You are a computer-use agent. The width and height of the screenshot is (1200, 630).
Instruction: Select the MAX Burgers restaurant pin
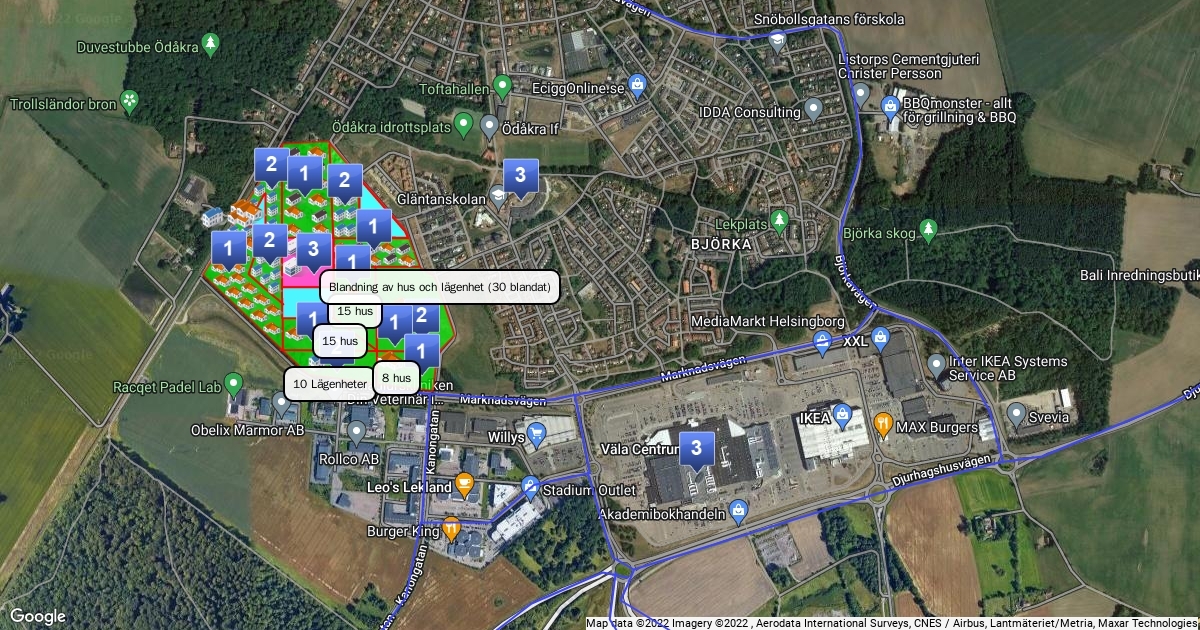click(x=884, y=424)
